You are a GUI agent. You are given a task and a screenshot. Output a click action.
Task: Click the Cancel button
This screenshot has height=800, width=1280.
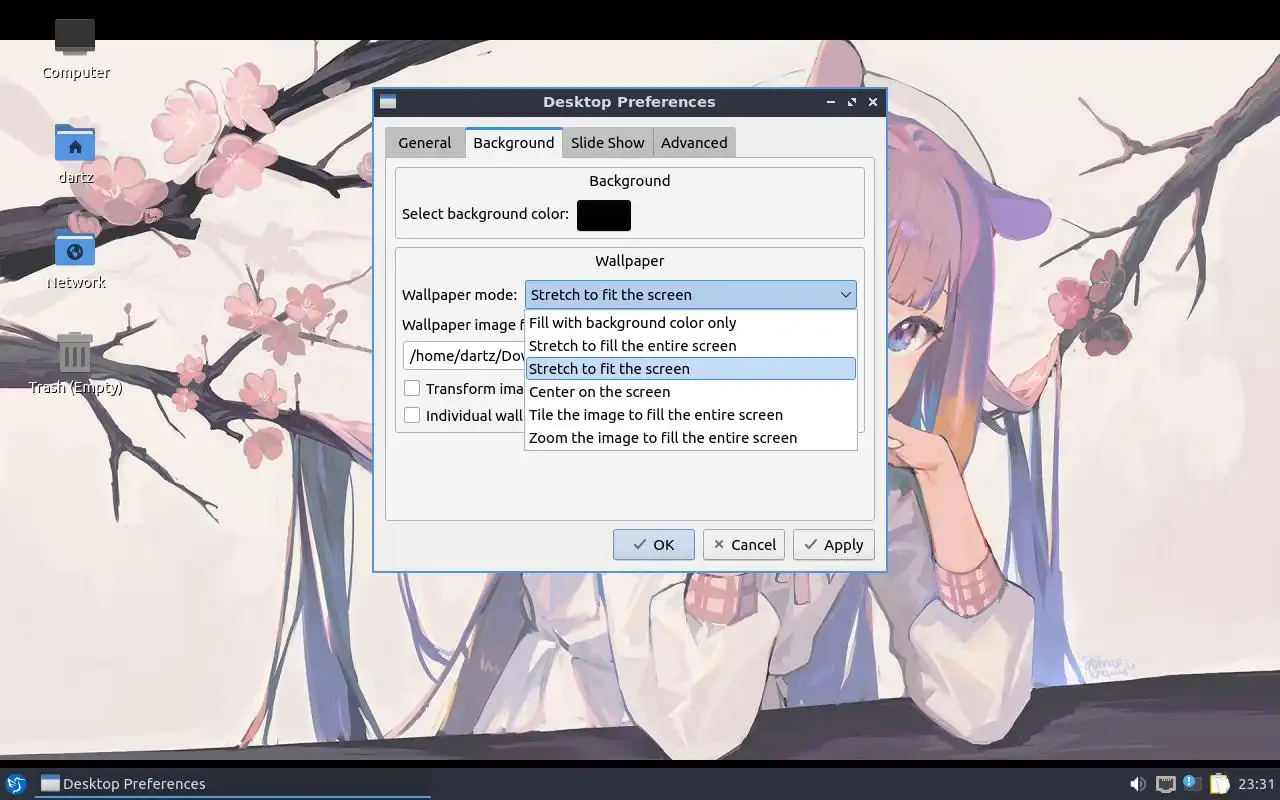[x=744, y=545]
